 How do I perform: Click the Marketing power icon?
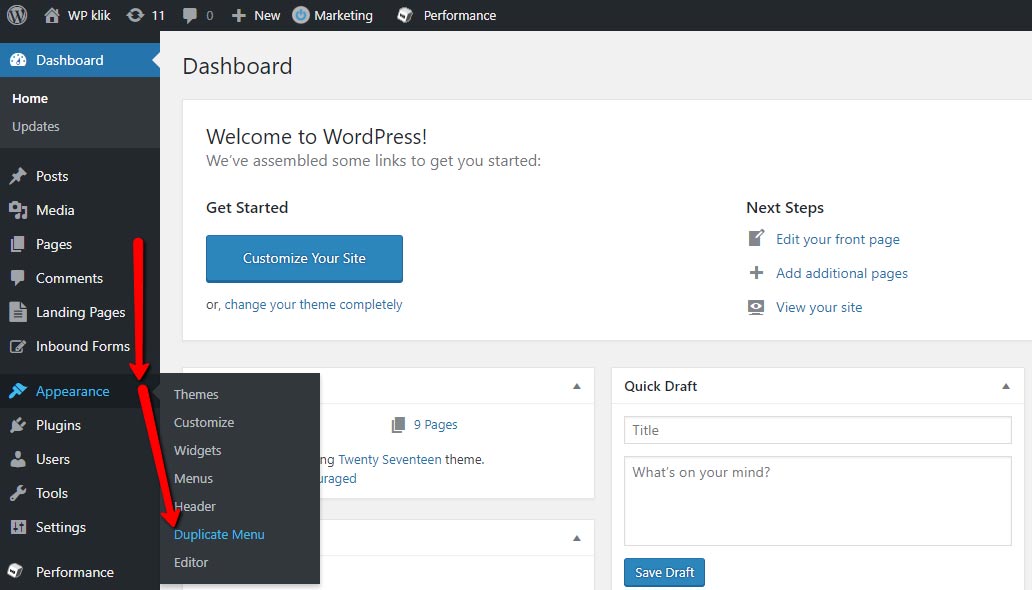tap(301, 15)
